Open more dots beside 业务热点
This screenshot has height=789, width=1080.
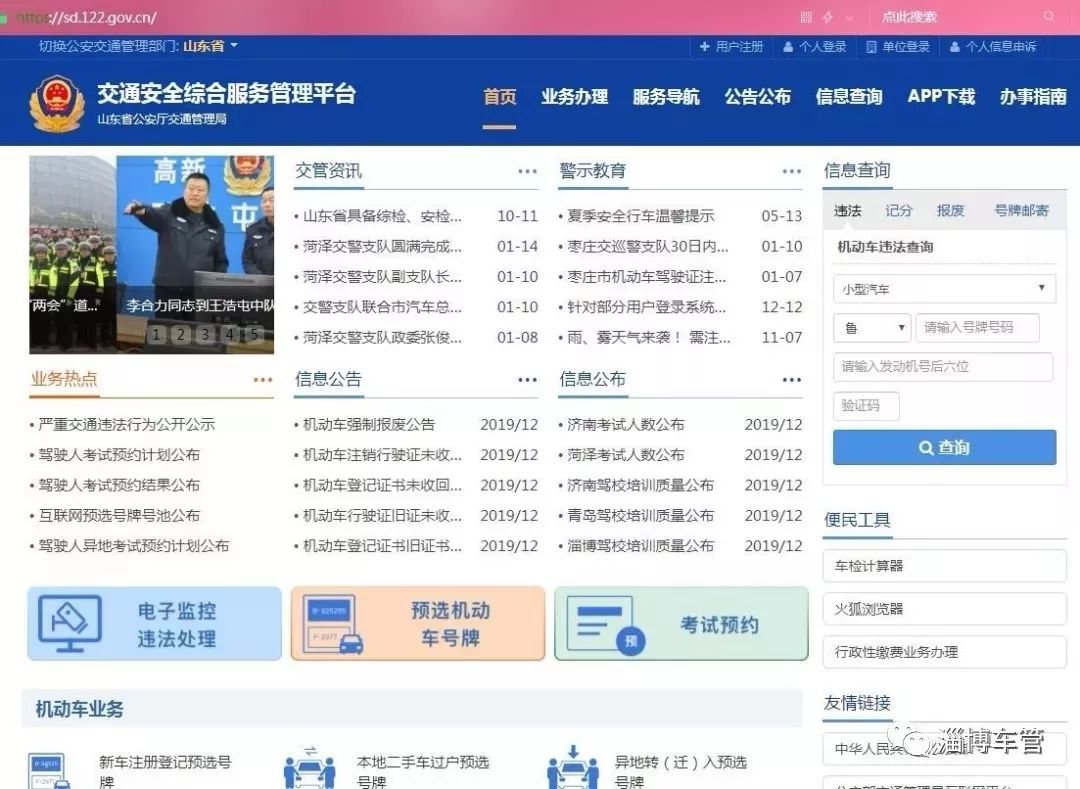pyautogui.click(x=263, y=379)
